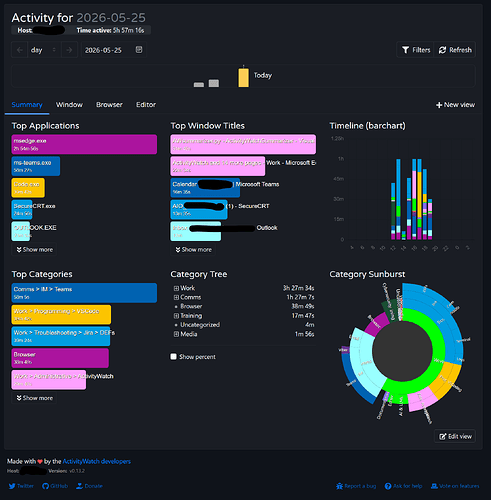Screen dimensions: 491x500
Task: Click the msedge.exe application bar
Action: click(x=84, y=144)
